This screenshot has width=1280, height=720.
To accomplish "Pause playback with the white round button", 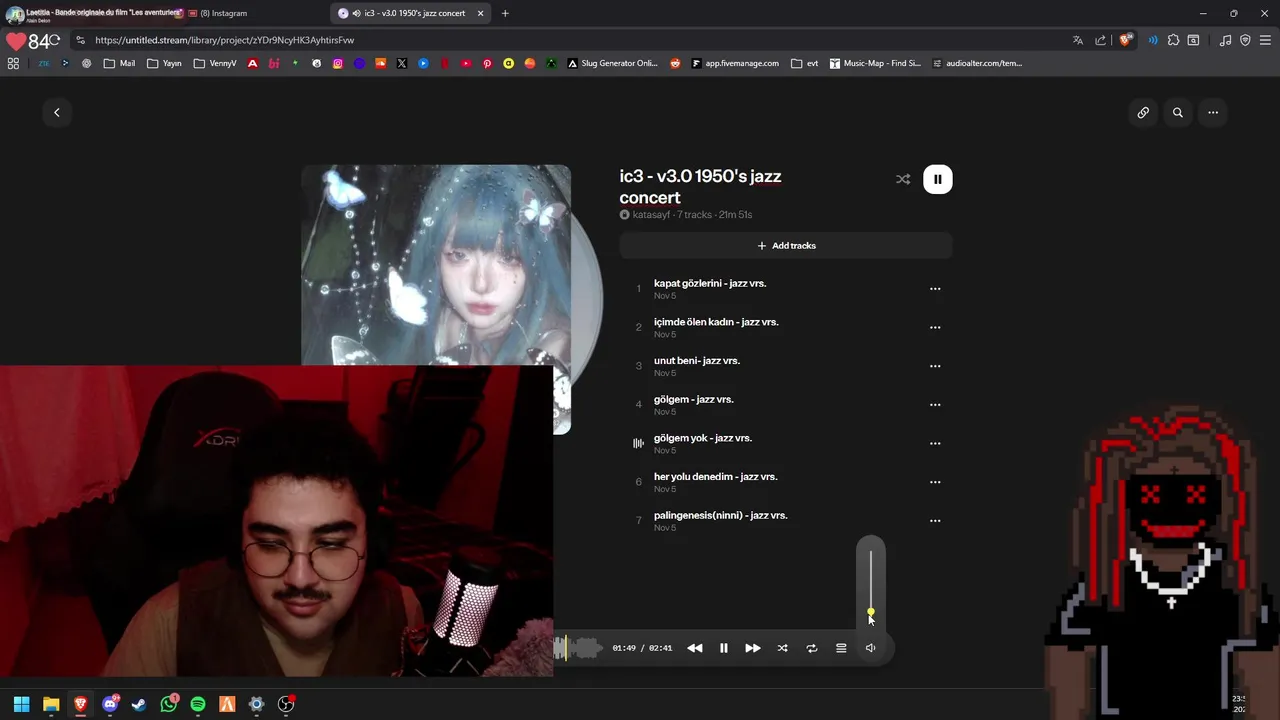I will tap(938, 179).
